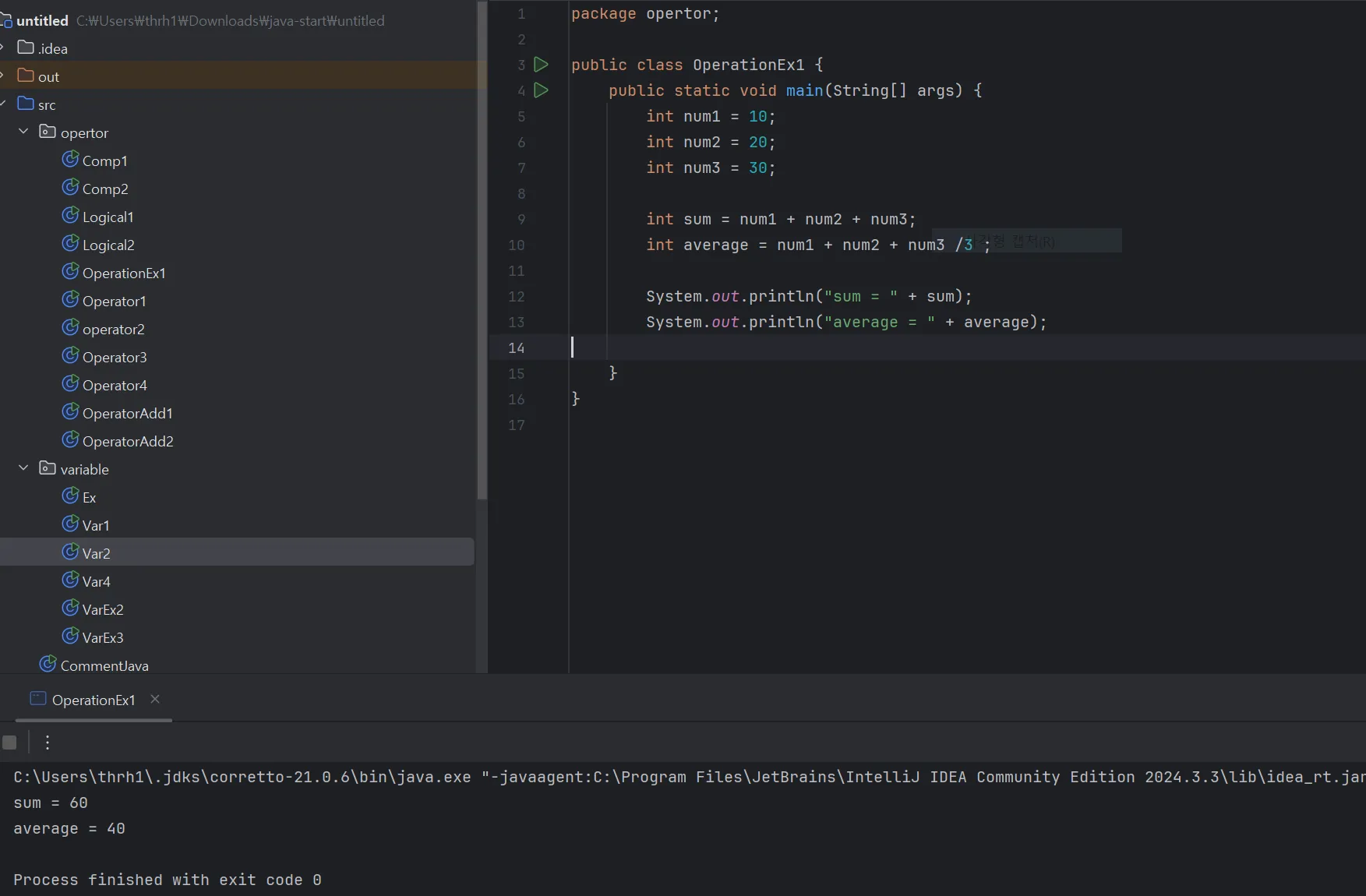Run the OperationEx1 class from the gutter
The width and height of the screenshot is (1366, 896).
(x=541, y=65)
